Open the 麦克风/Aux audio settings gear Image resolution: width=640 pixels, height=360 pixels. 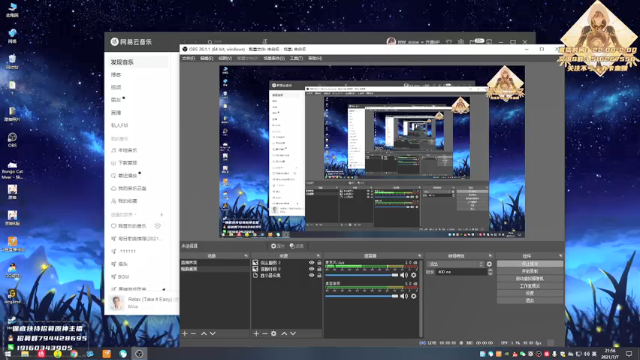tap(413, 275)
